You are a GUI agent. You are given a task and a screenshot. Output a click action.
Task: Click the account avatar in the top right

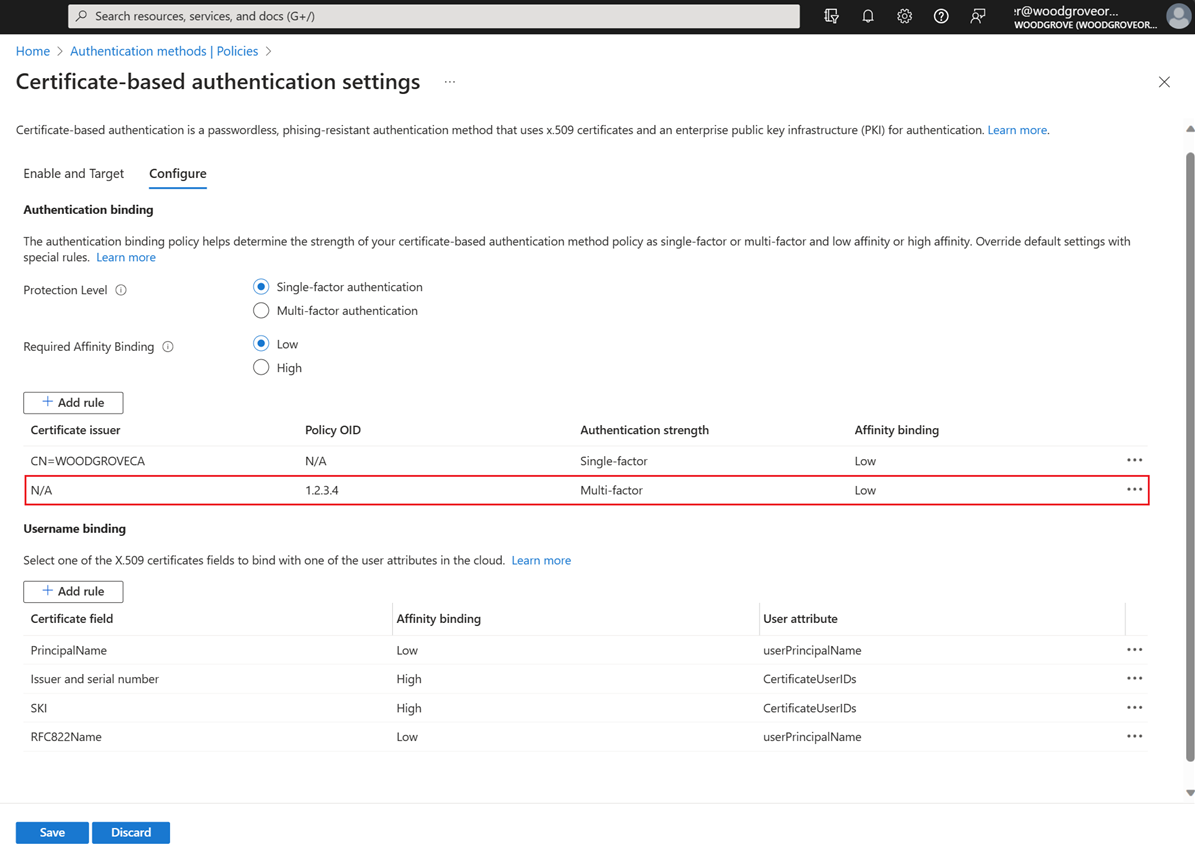1178,16
